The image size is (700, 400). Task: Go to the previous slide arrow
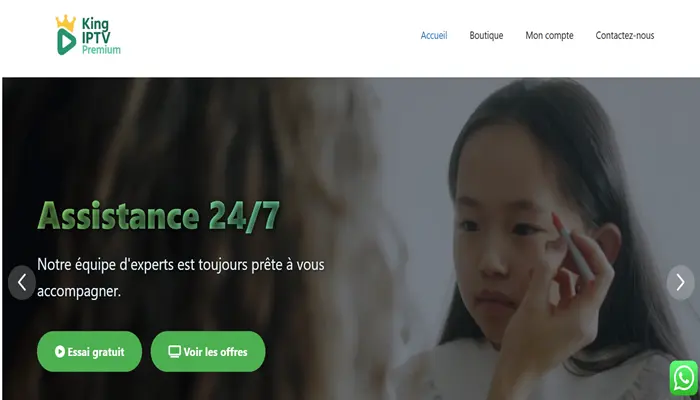22,283
